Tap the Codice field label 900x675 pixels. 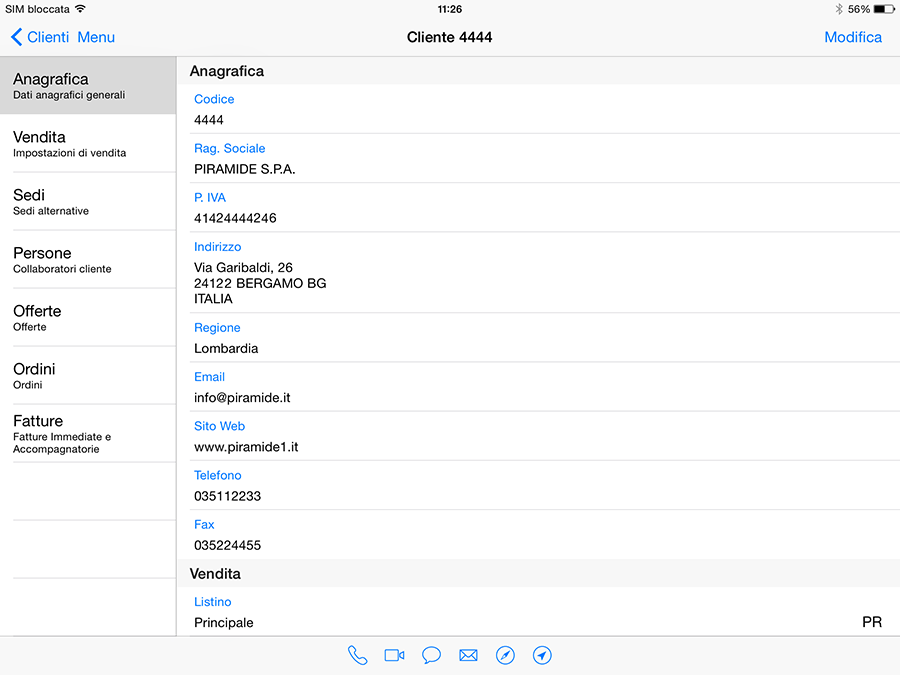pos(214,99)
